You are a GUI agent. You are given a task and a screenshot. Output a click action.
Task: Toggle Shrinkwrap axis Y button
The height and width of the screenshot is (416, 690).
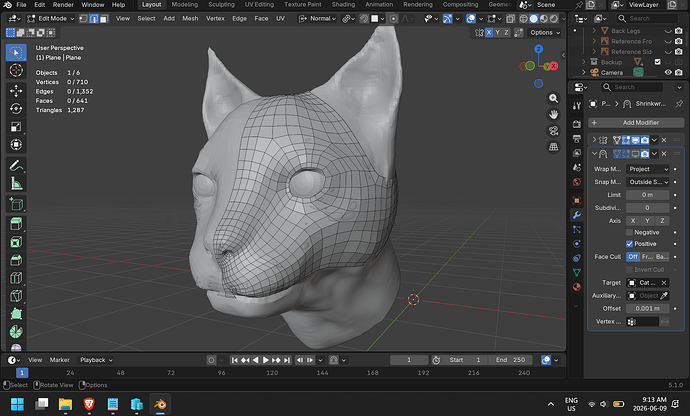[x=647, y=221]
